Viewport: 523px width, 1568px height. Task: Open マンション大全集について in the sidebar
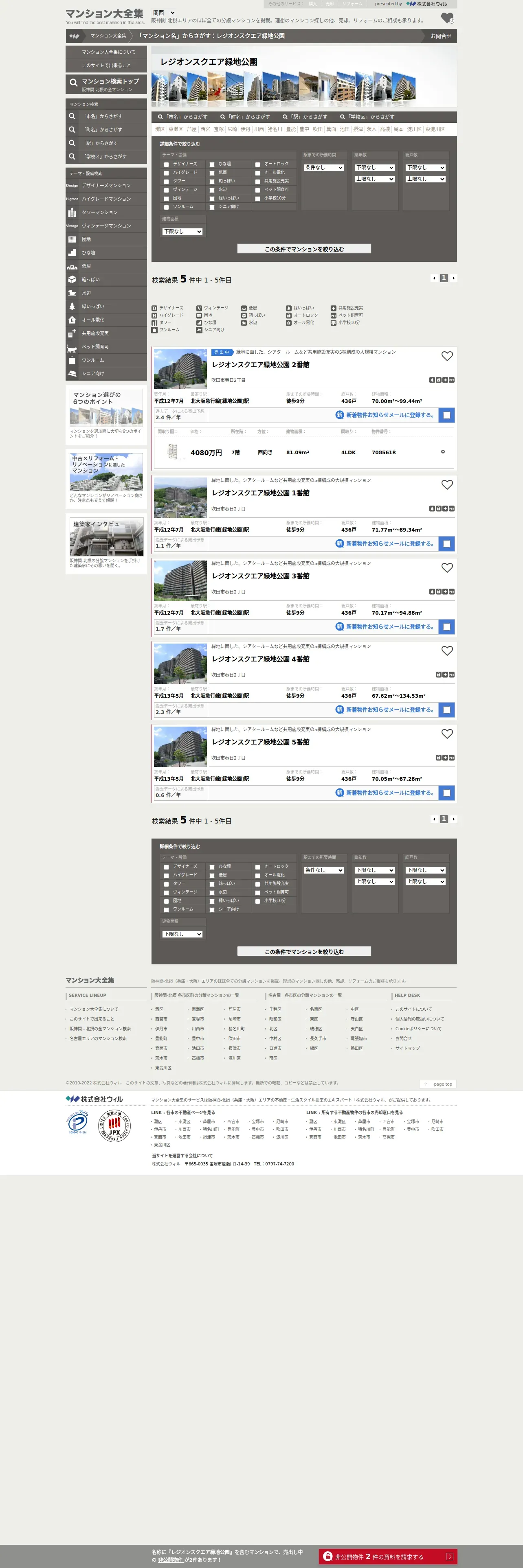click(x=107, y=53)
